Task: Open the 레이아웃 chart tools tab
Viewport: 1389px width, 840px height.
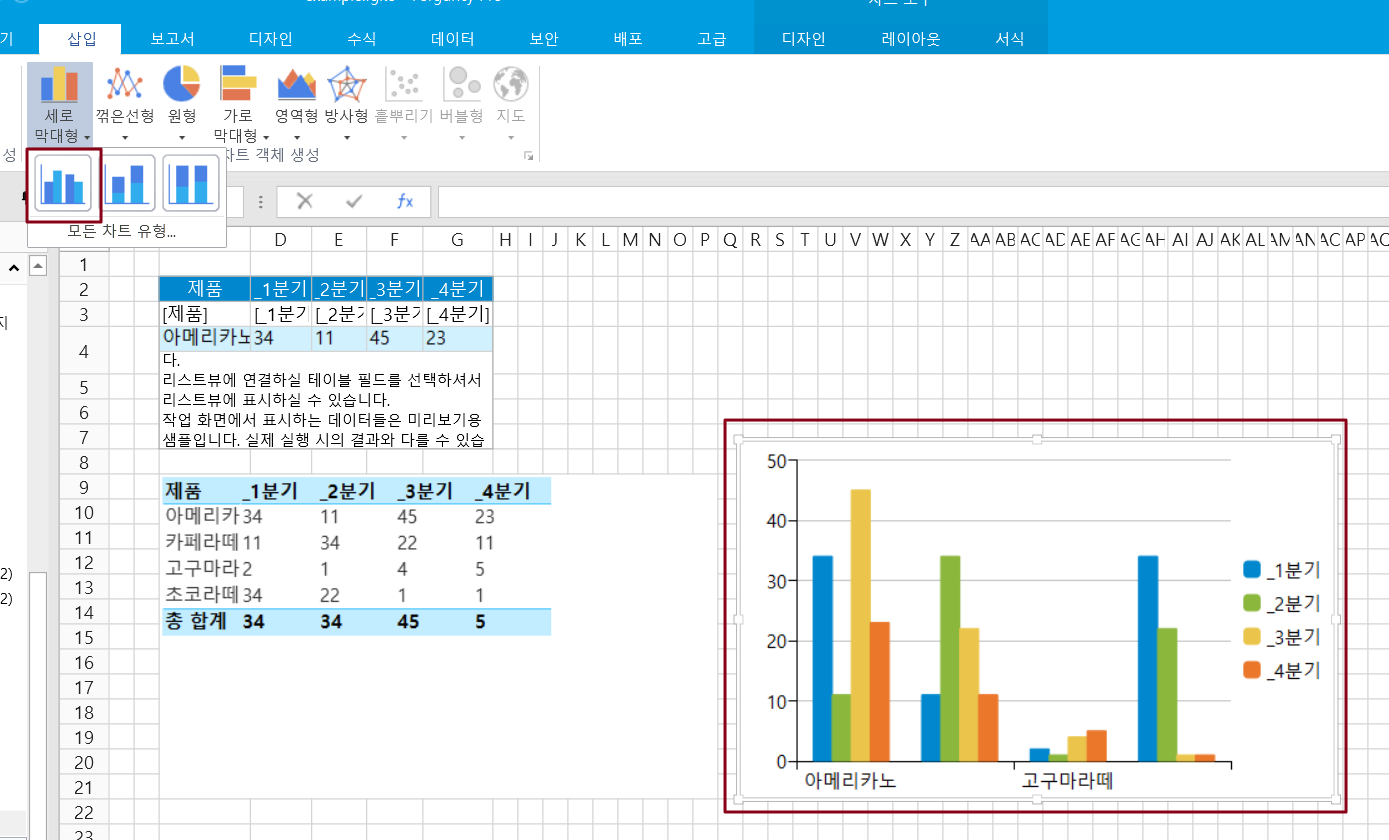Action: pos(910,40)
